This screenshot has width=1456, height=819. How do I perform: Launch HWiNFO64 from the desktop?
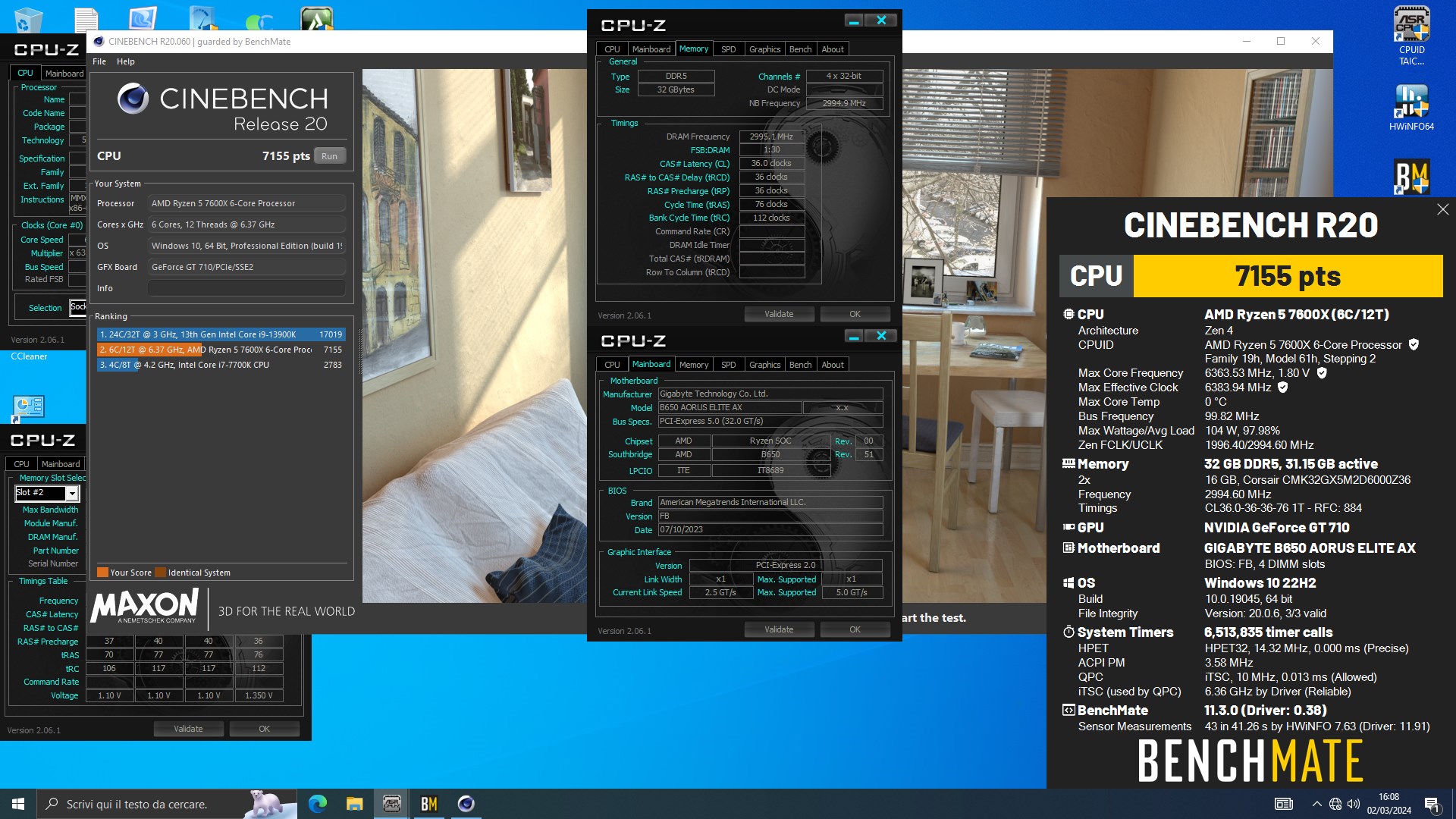1411,108
